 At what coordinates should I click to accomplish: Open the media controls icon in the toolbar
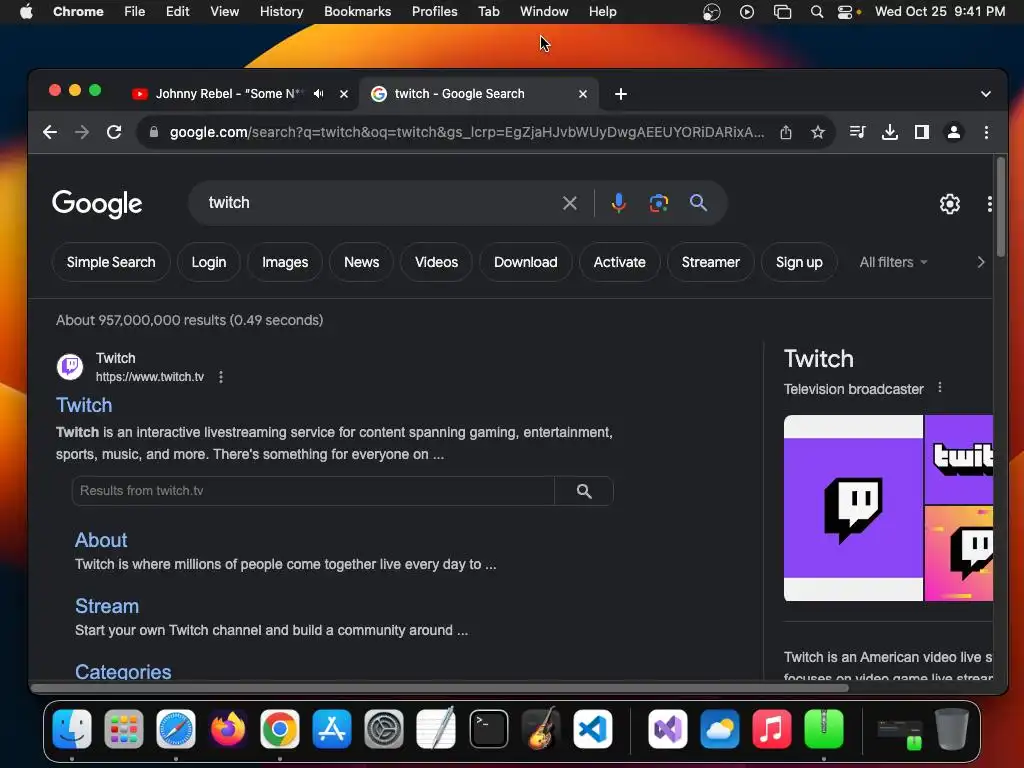point(857,133)
